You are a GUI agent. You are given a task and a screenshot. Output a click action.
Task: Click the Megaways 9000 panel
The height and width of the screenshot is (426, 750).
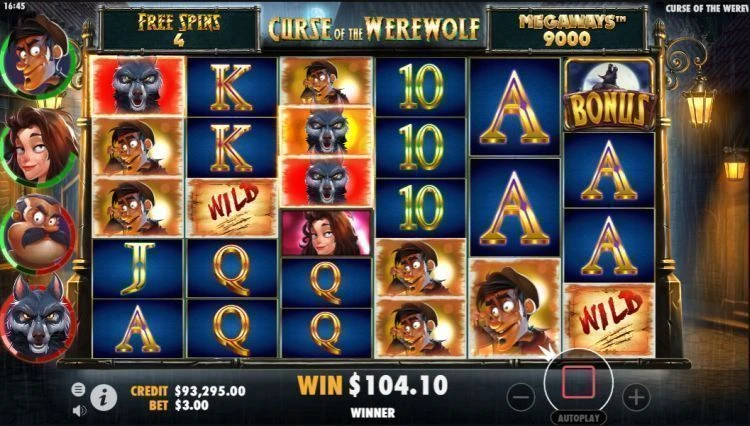tap(567, 29)
